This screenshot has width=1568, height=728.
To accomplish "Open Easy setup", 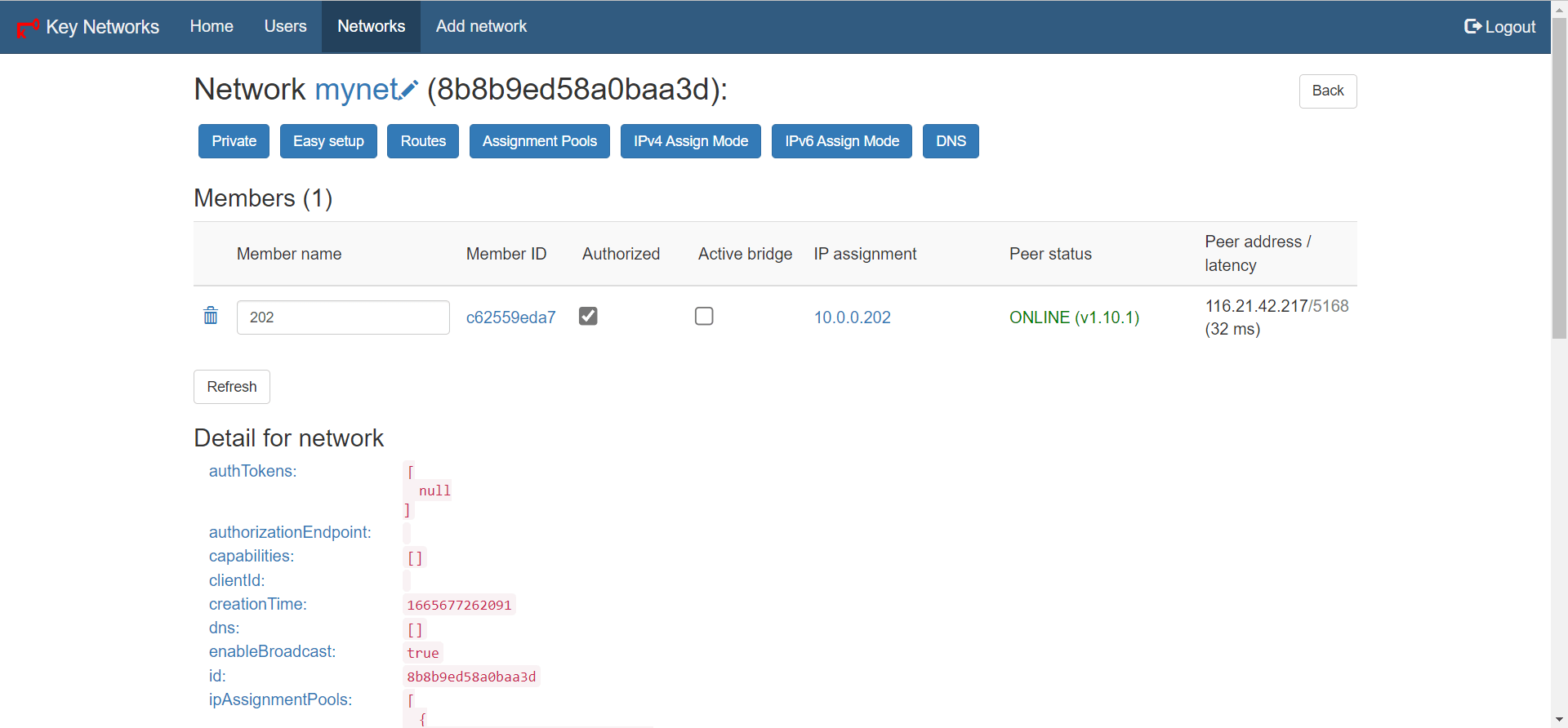I will pyautogui.click(x=328, y=141).
